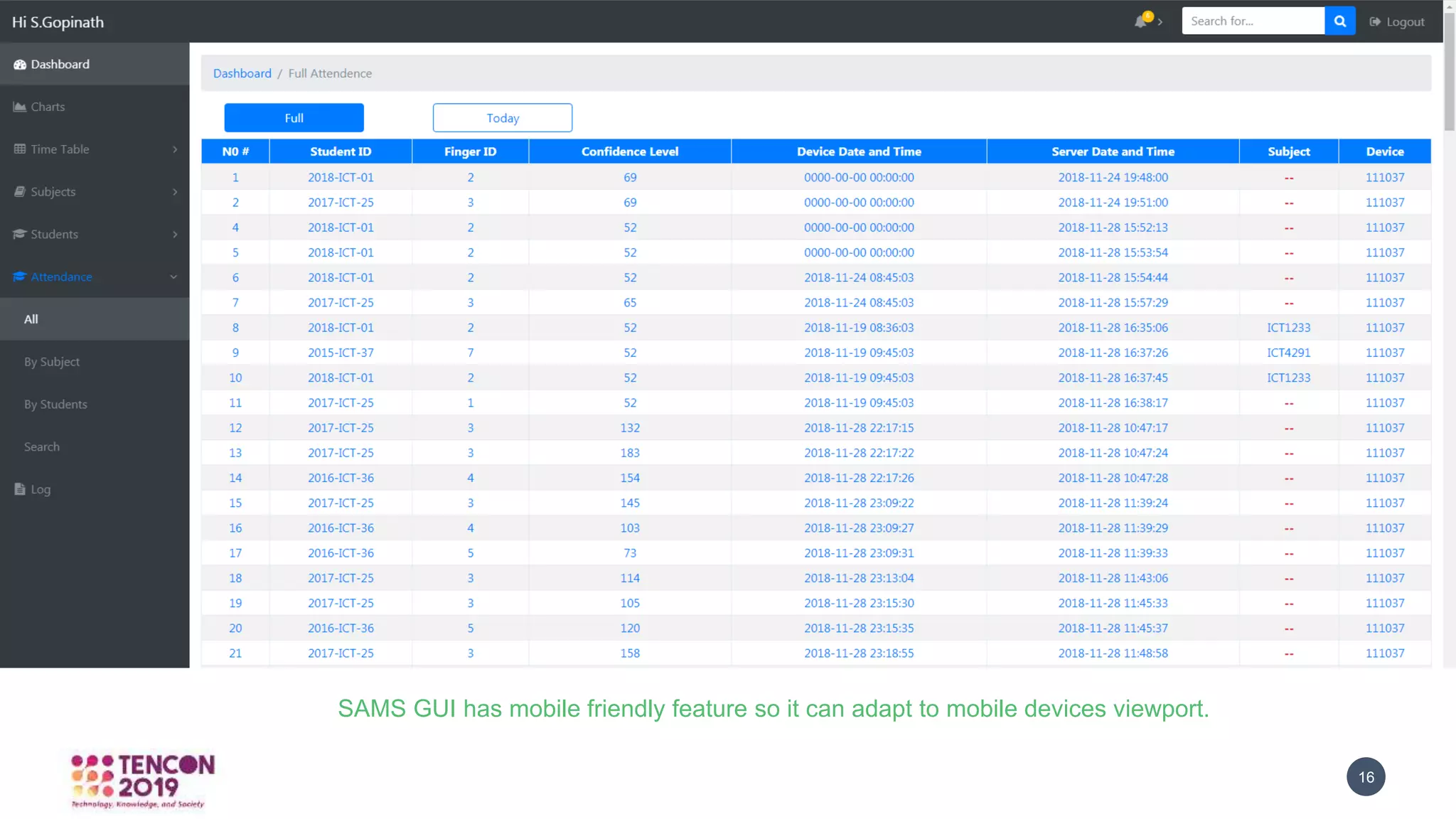
Task: Click server time 2018-11-24 19:51:00
Action: (1113, 203)
